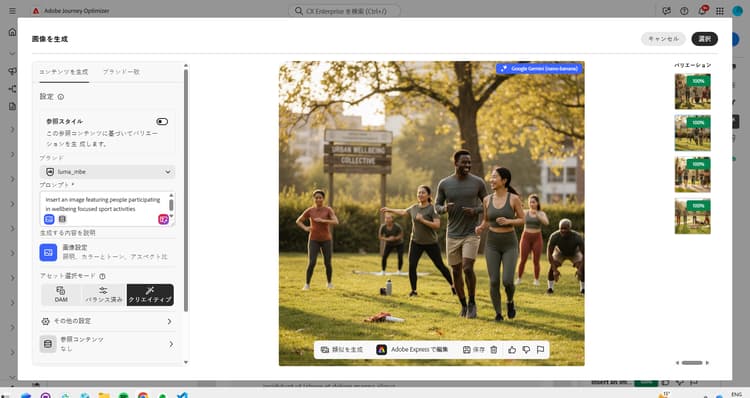Select the バランス済み asset mode
The width and height of the screenshot is (750, 398).
pyautogui.click(x=104, y=295)
